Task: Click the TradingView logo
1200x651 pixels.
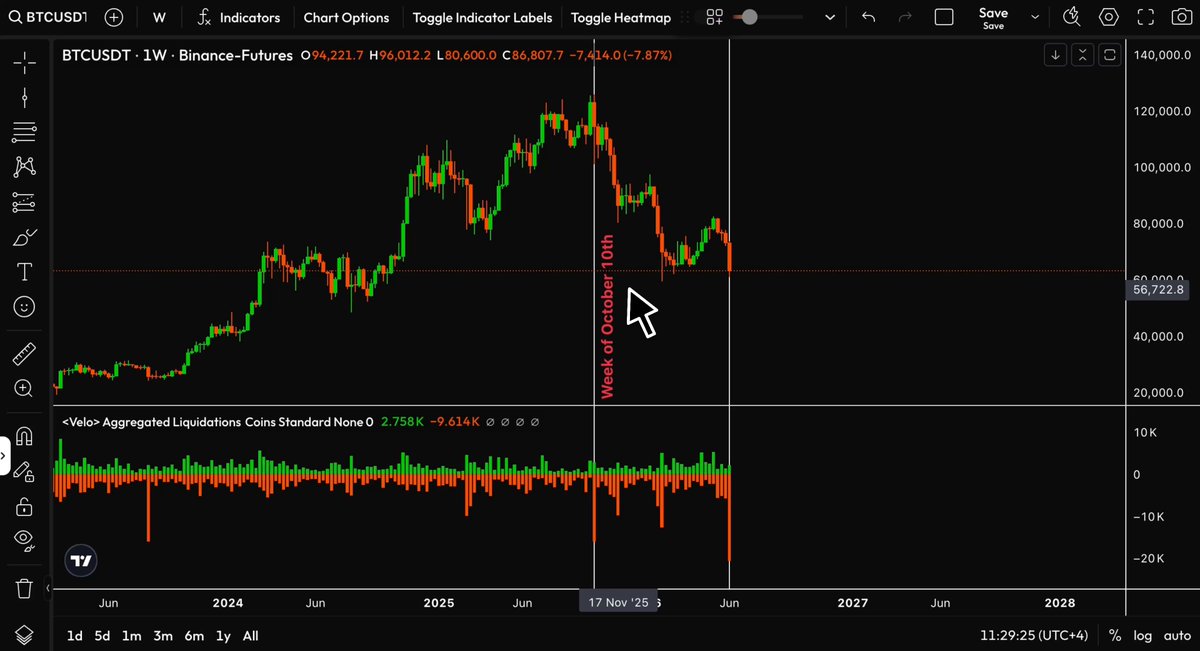Action: [x=83, y=562]
